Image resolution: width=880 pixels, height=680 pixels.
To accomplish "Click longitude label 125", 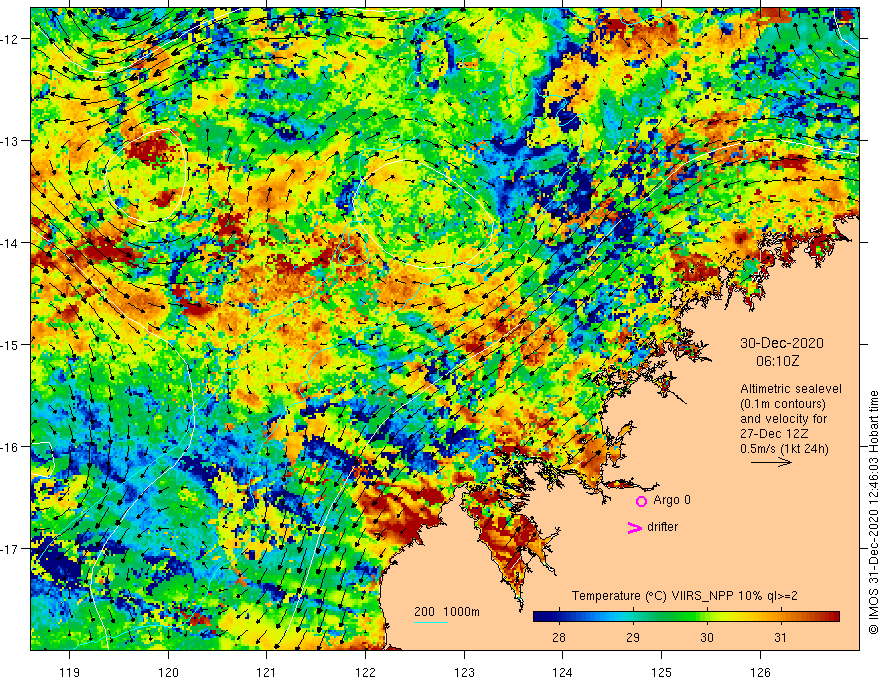I will click(661, 672).
